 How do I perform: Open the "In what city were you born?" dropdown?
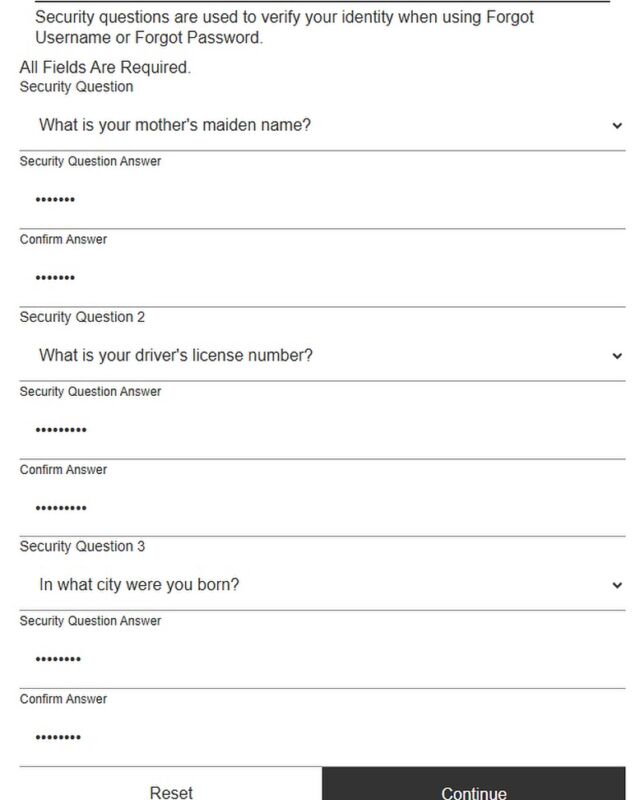pyautogui.click(x=320, y=585)
